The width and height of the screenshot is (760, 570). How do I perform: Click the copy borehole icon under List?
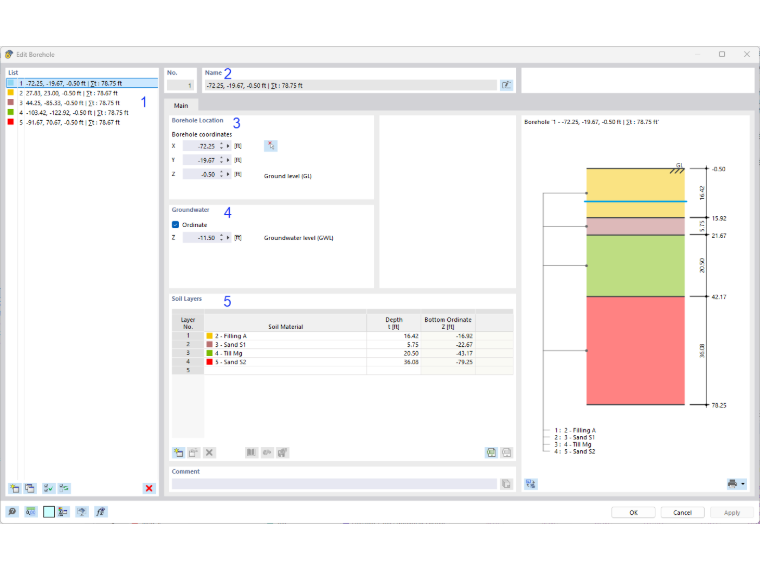(30, 488)
